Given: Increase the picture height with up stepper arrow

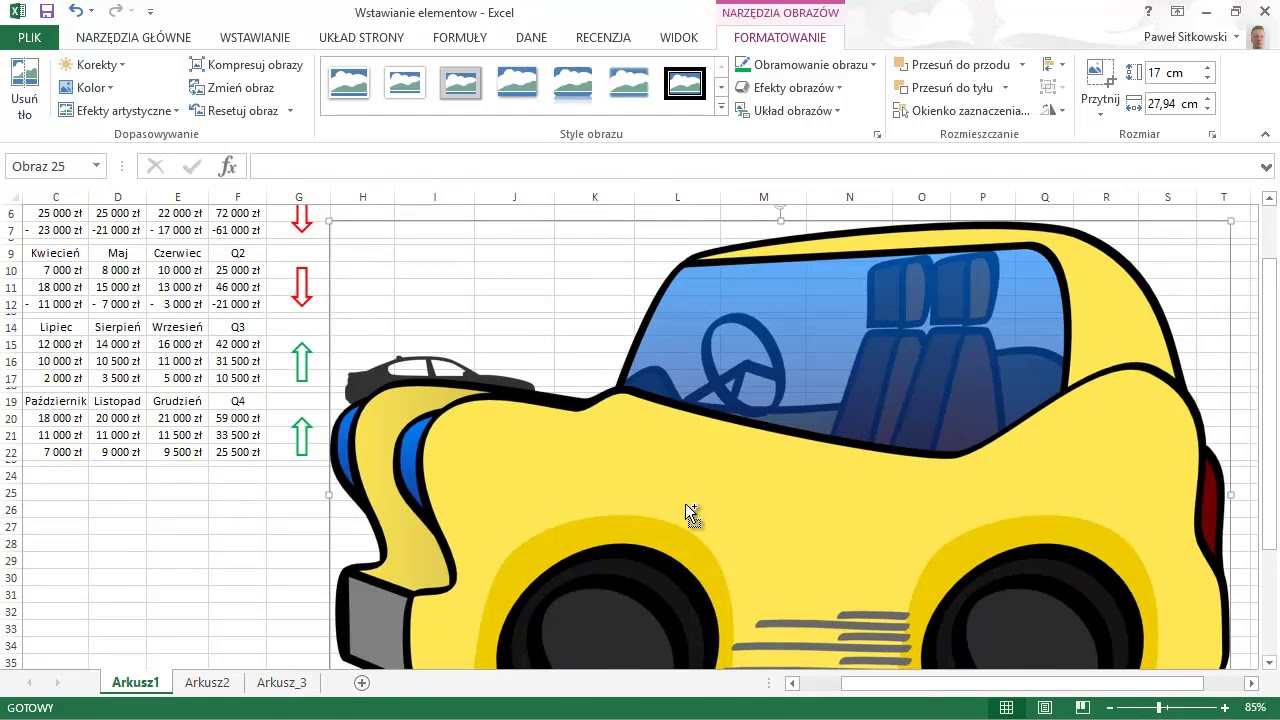Looking at the screenshot, I should [1207, 69].
